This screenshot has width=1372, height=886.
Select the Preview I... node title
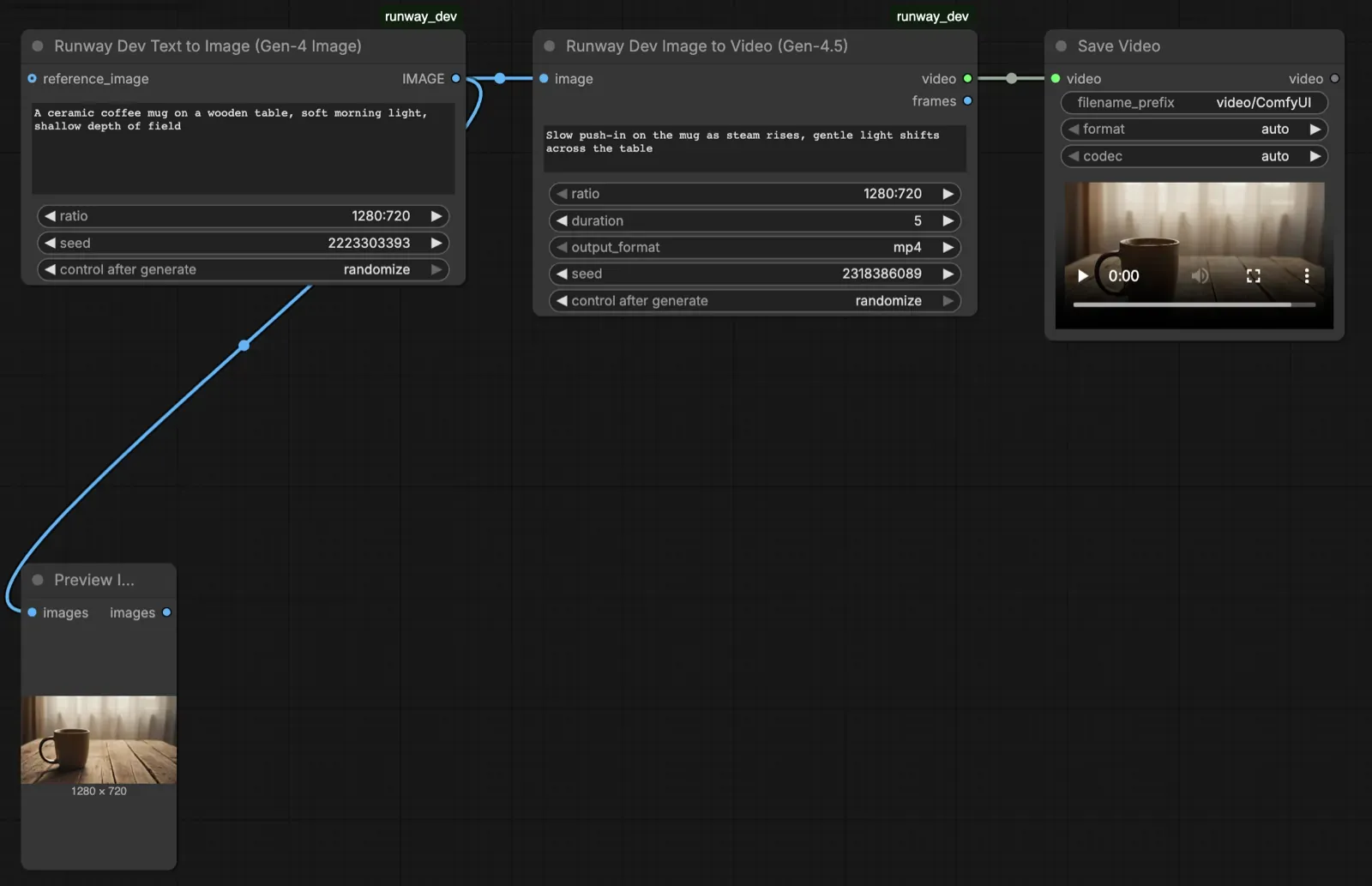pyautogui.click(x=94, y=580)
